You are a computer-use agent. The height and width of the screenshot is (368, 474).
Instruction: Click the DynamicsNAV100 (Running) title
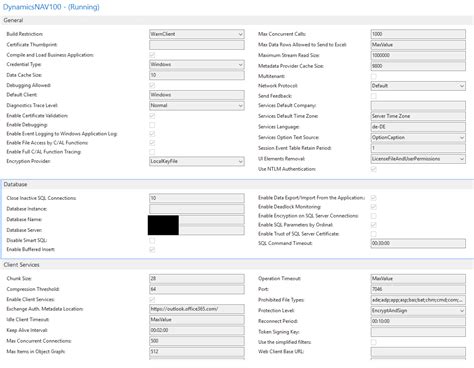tap(51, 7)
